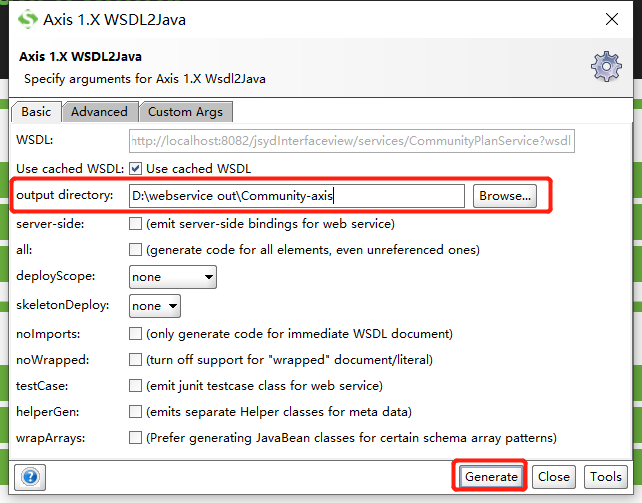This screenshot has height=503, width=642.
Task: Click the disabled WSDL URL field
Action: 352,141
